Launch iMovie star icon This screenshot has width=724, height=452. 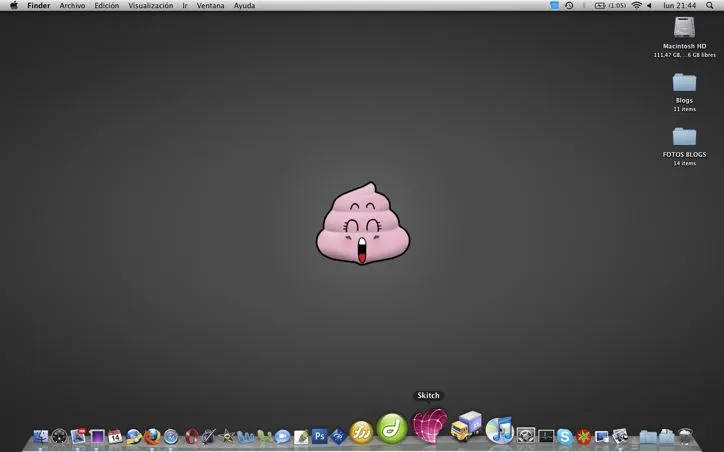pos(227,436)
